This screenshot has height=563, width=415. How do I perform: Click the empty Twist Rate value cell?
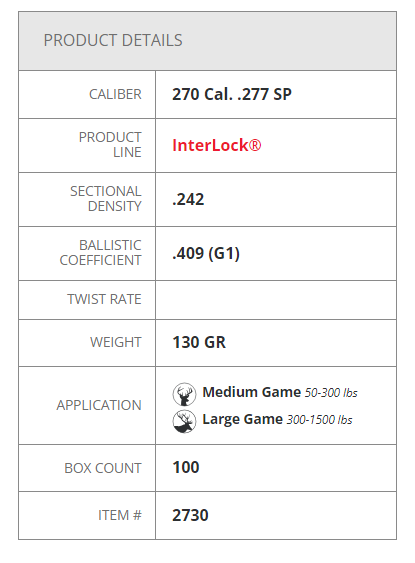pyautogui.click(x=276, y=300)
